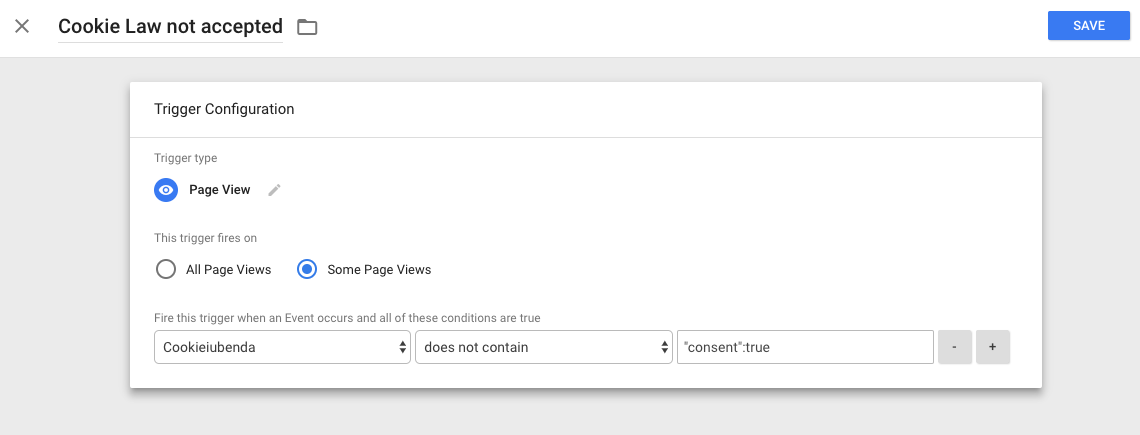The width and height of the screenshot is (1140, 435).
Task: Click the arrows on the Cookieiubenda select box
Action: [403, 347]
